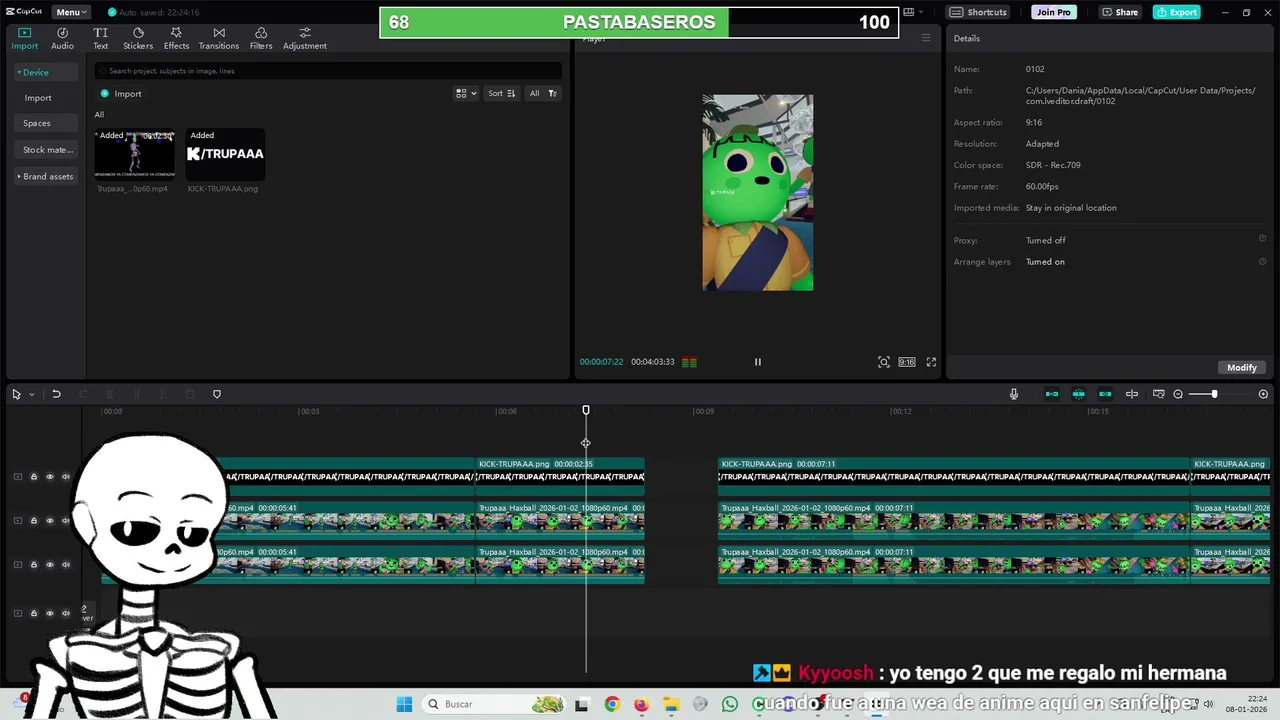Hide the bottom track with its eye icon
The height and width of the screenshot is (720, 1280).
pos(50,613)
